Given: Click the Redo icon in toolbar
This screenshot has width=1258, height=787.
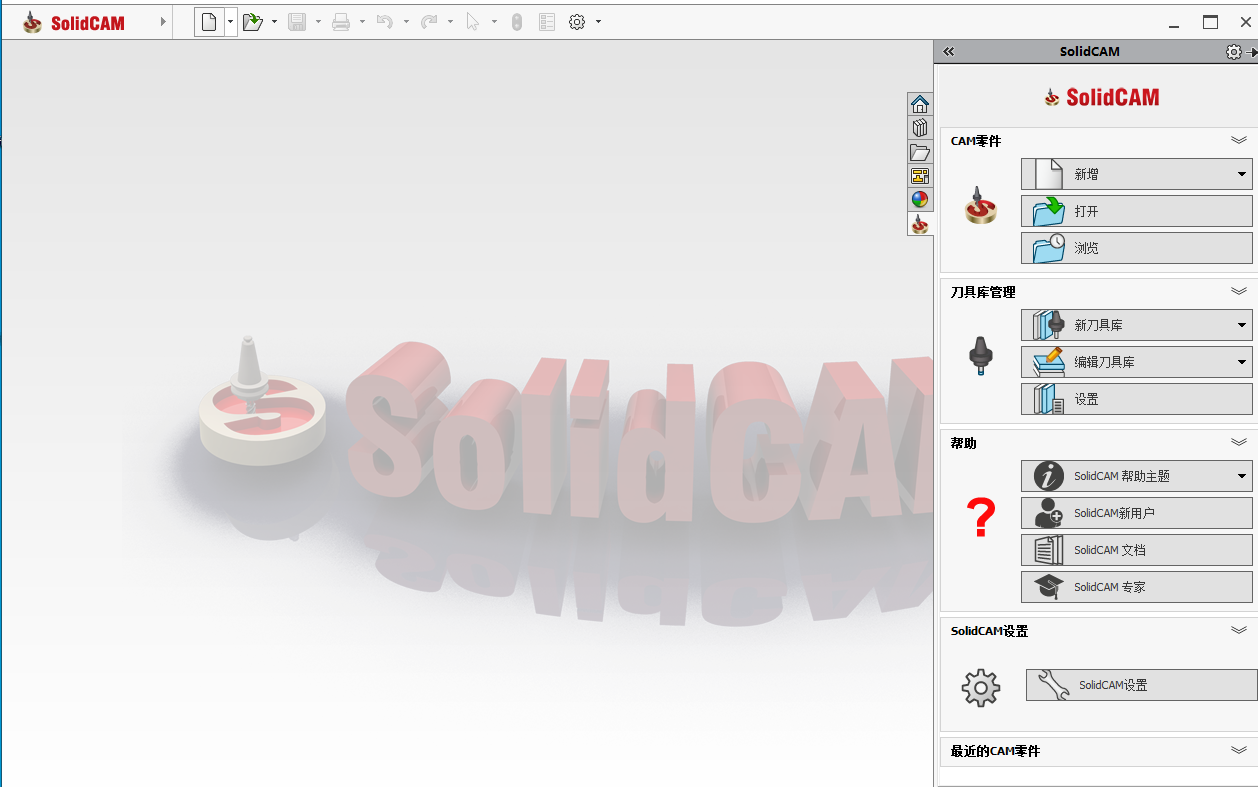Looking at the screenshot, I should pos(429,22).
